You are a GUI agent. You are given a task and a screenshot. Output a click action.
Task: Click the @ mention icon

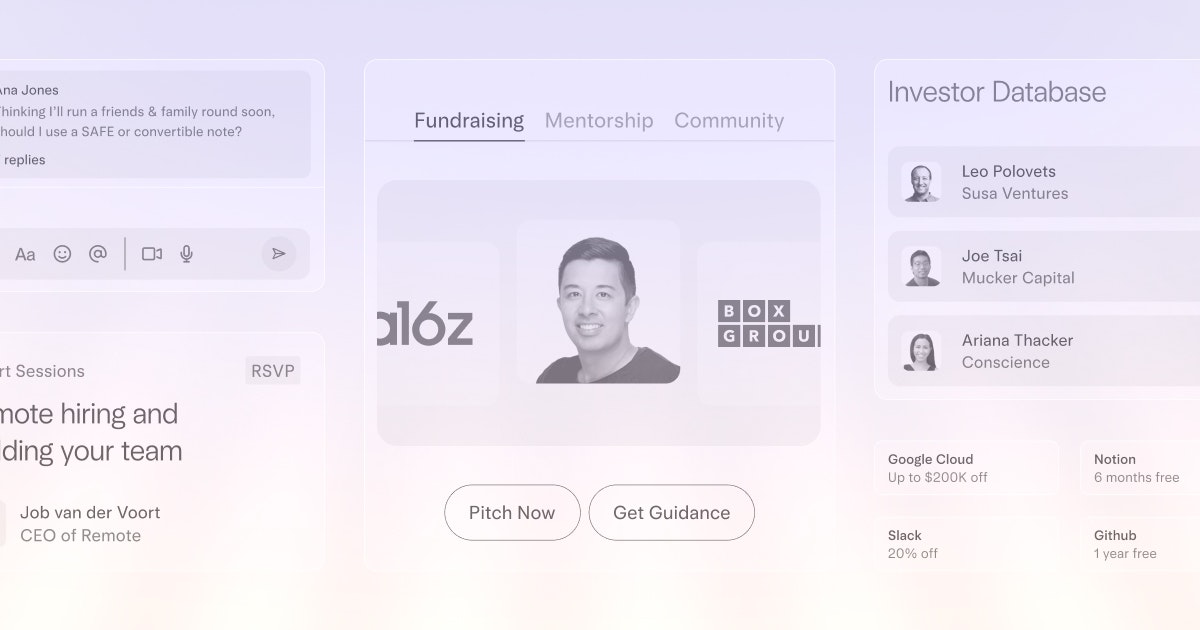pyautogui.click(x=97, y=254)
